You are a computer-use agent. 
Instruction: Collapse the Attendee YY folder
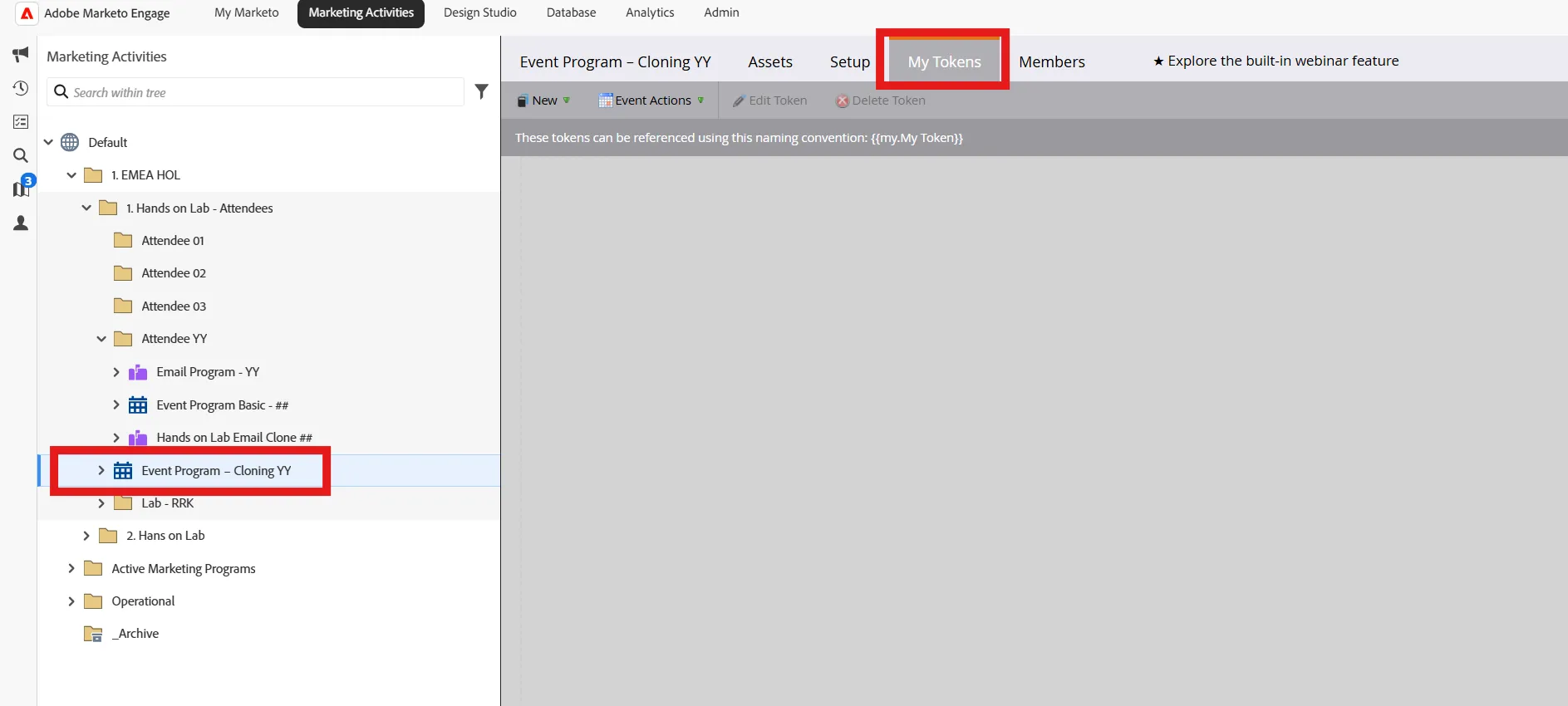pyautogui.click(x=101, y=339)
